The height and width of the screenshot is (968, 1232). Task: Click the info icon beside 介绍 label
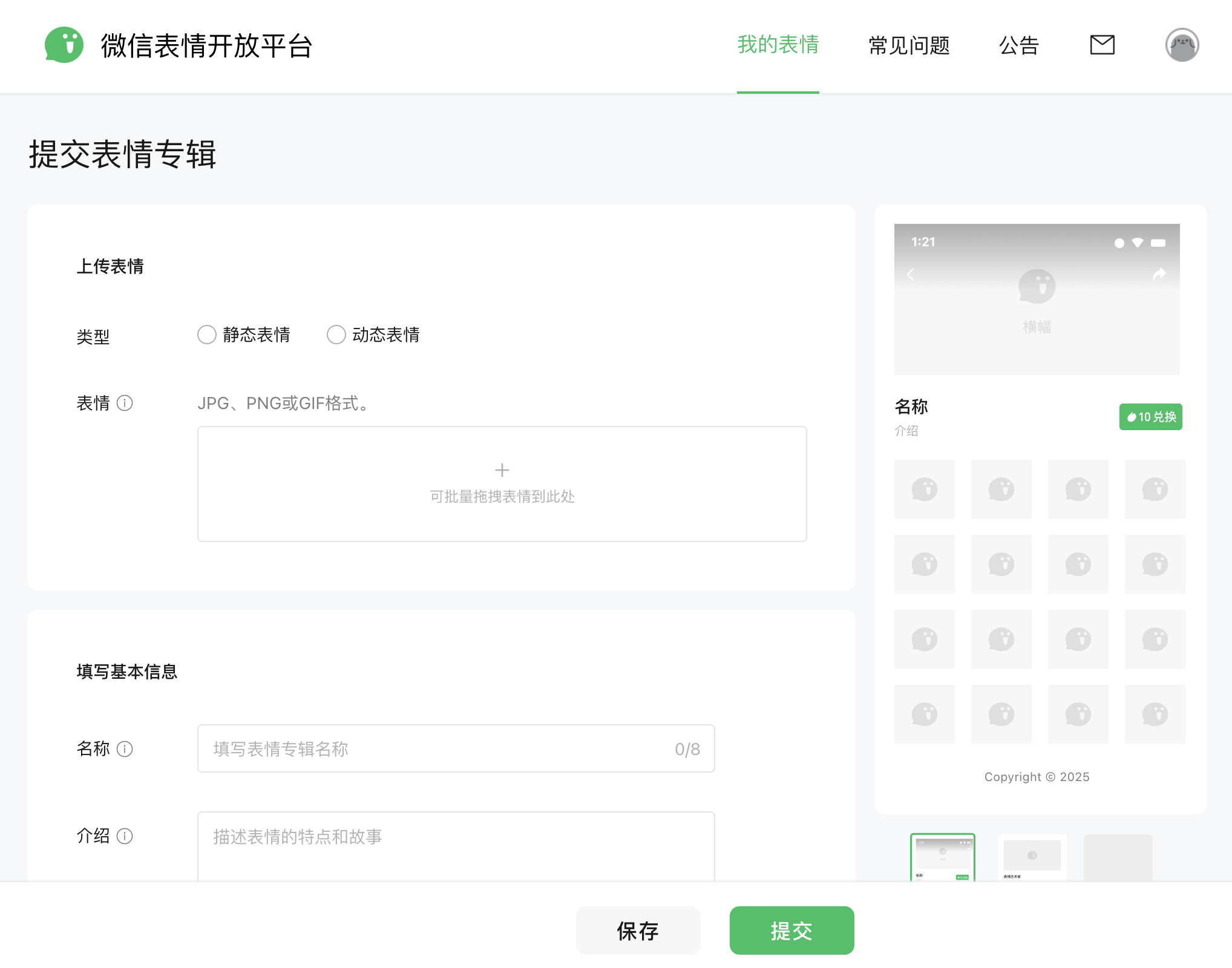point(125,836)
